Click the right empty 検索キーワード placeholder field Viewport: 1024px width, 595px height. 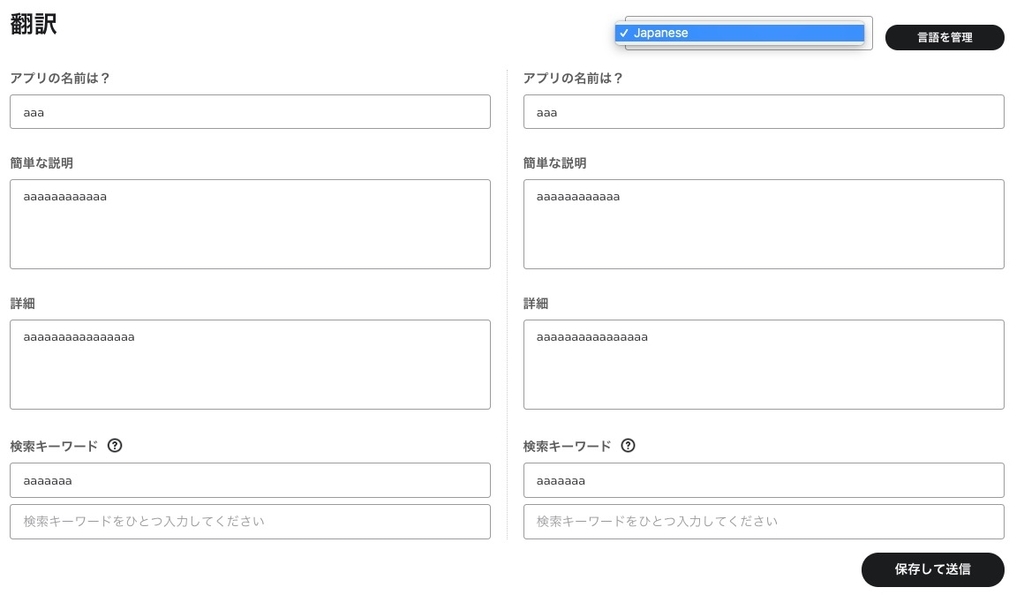tap(762, 521)
